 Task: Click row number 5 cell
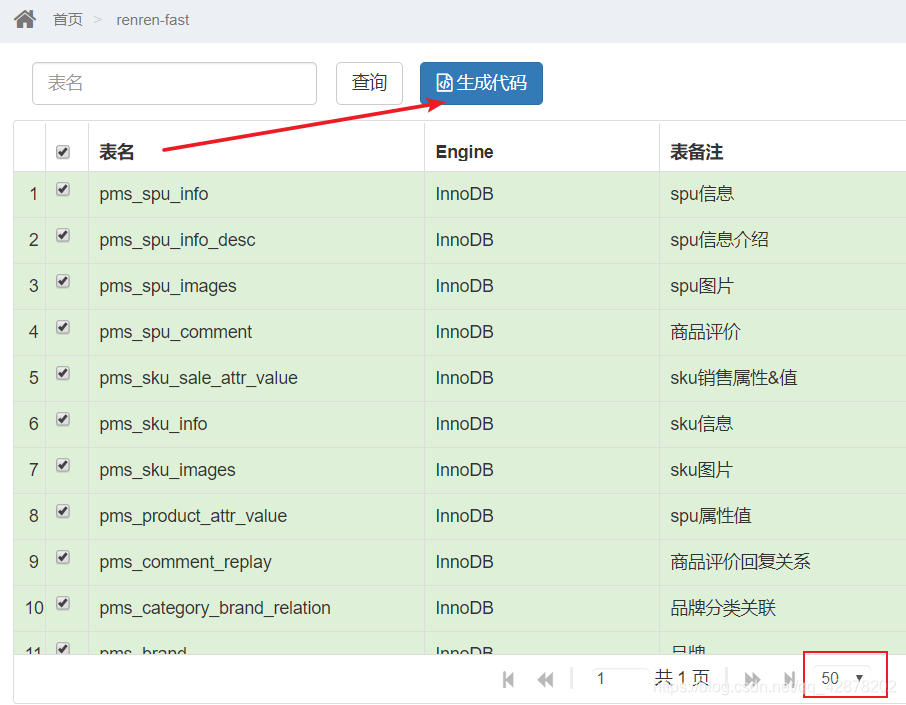pyautogui.click(x=29, y=378)
